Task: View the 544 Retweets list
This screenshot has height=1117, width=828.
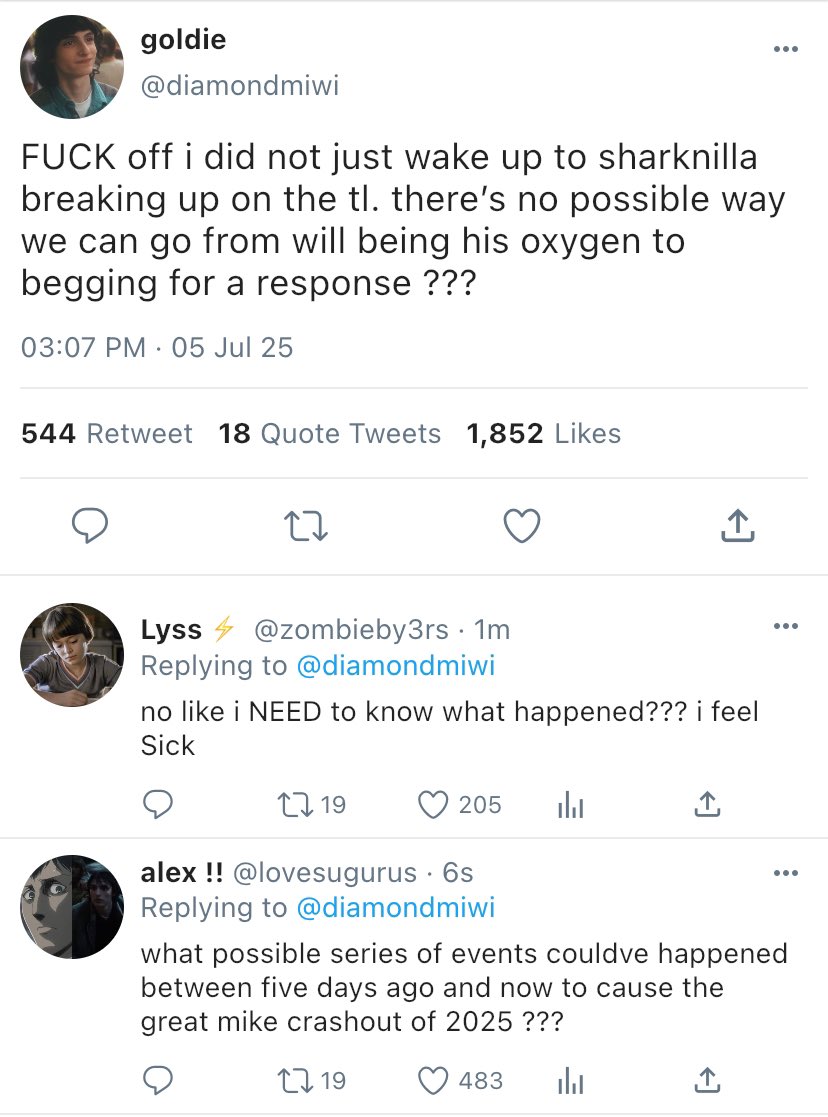Action: click(107, 433)
